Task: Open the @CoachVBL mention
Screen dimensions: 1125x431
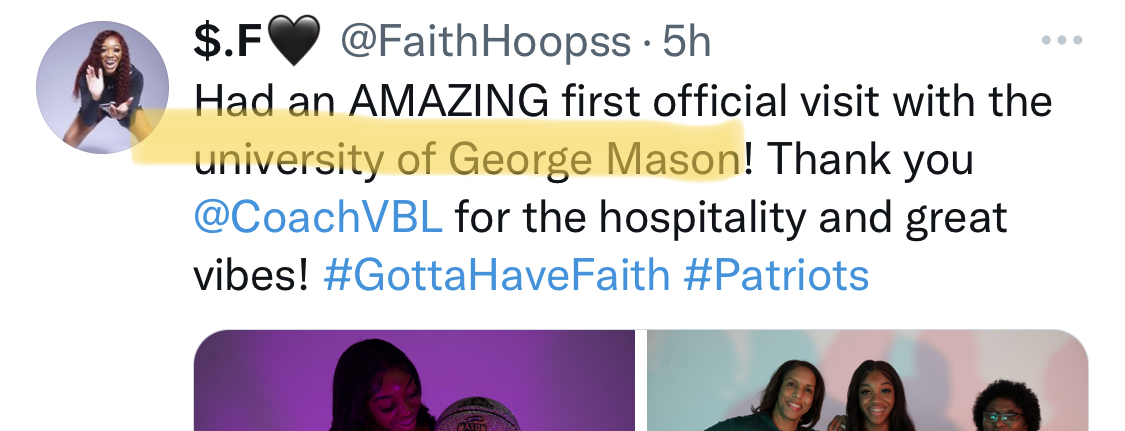Action: (x=318, y=216)
